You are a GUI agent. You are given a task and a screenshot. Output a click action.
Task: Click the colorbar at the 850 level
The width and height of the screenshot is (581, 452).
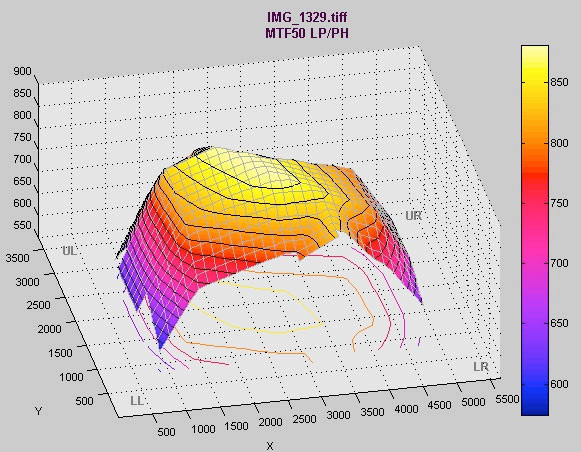pos(535,82)
